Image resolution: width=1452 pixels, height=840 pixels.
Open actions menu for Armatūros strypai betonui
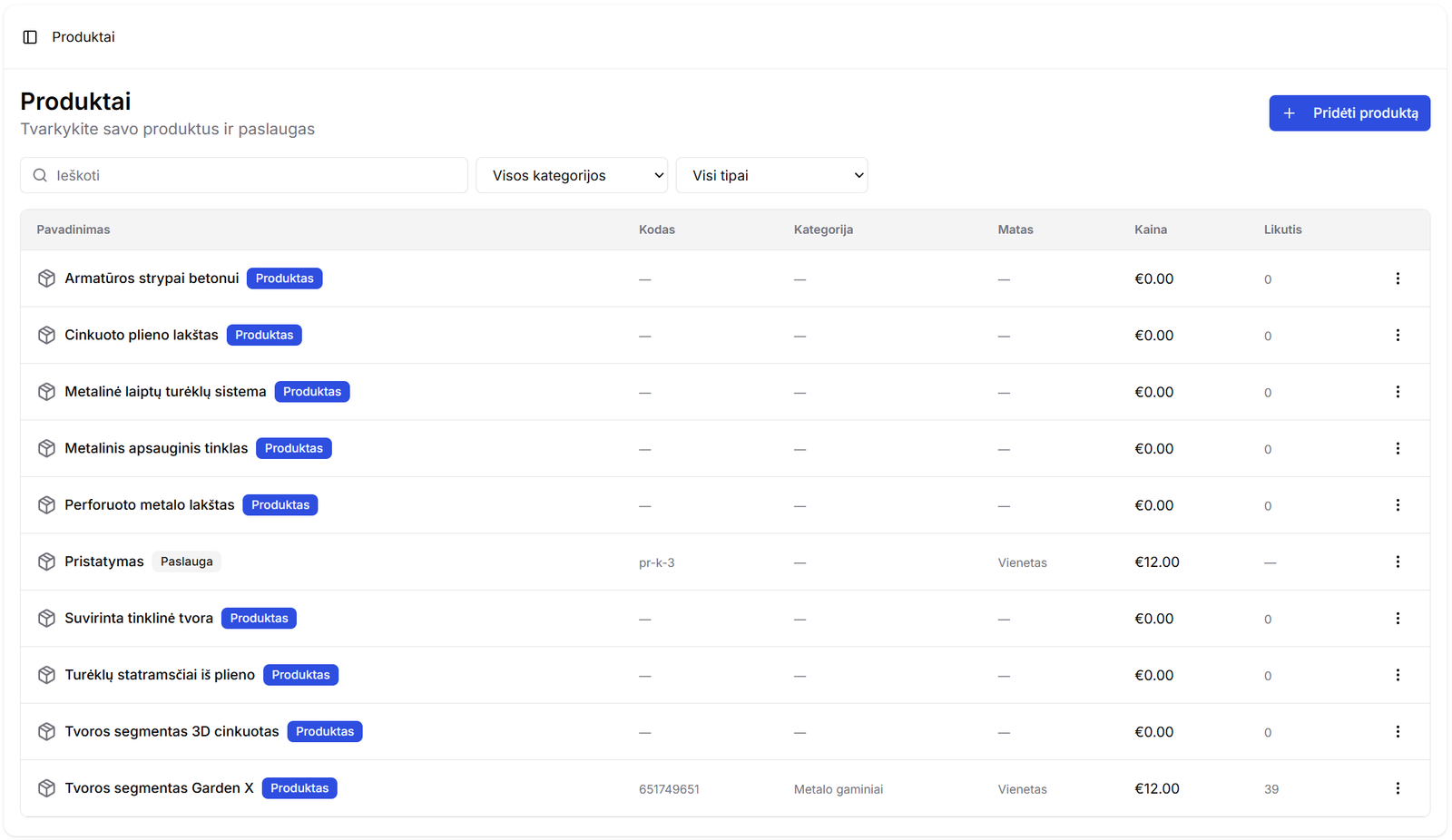pos(1397,278)
